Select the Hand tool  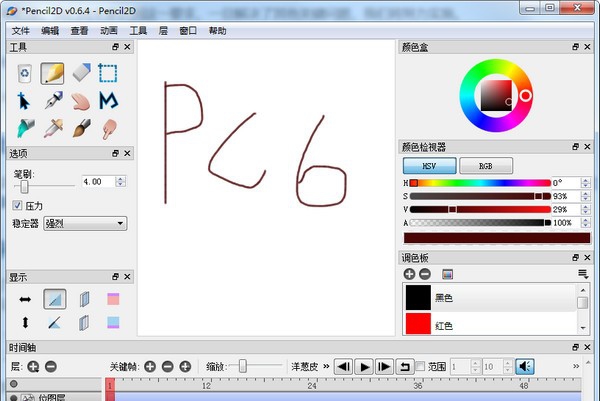coord(81,101)
